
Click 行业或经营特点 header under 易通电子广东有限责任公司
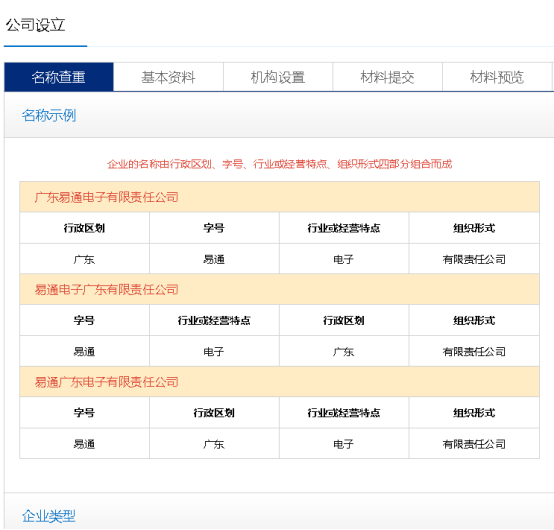coord(214,320)
